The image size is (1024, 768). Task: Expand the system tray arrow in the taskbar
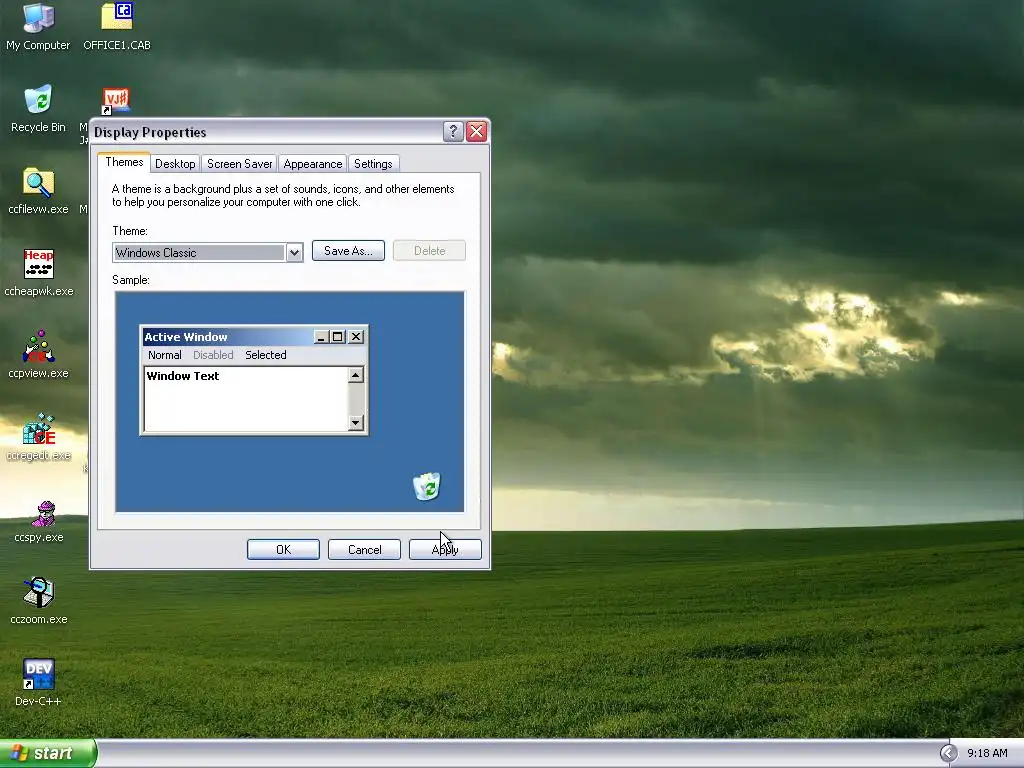tap(948, 753)
